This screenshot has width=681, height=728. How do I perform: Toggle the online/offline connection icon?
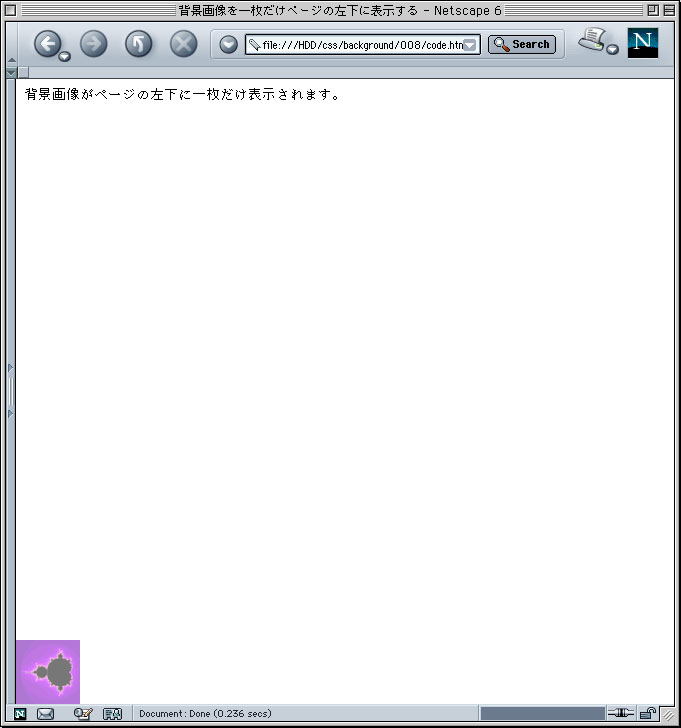pyautogui.click(x=621, y=714)
